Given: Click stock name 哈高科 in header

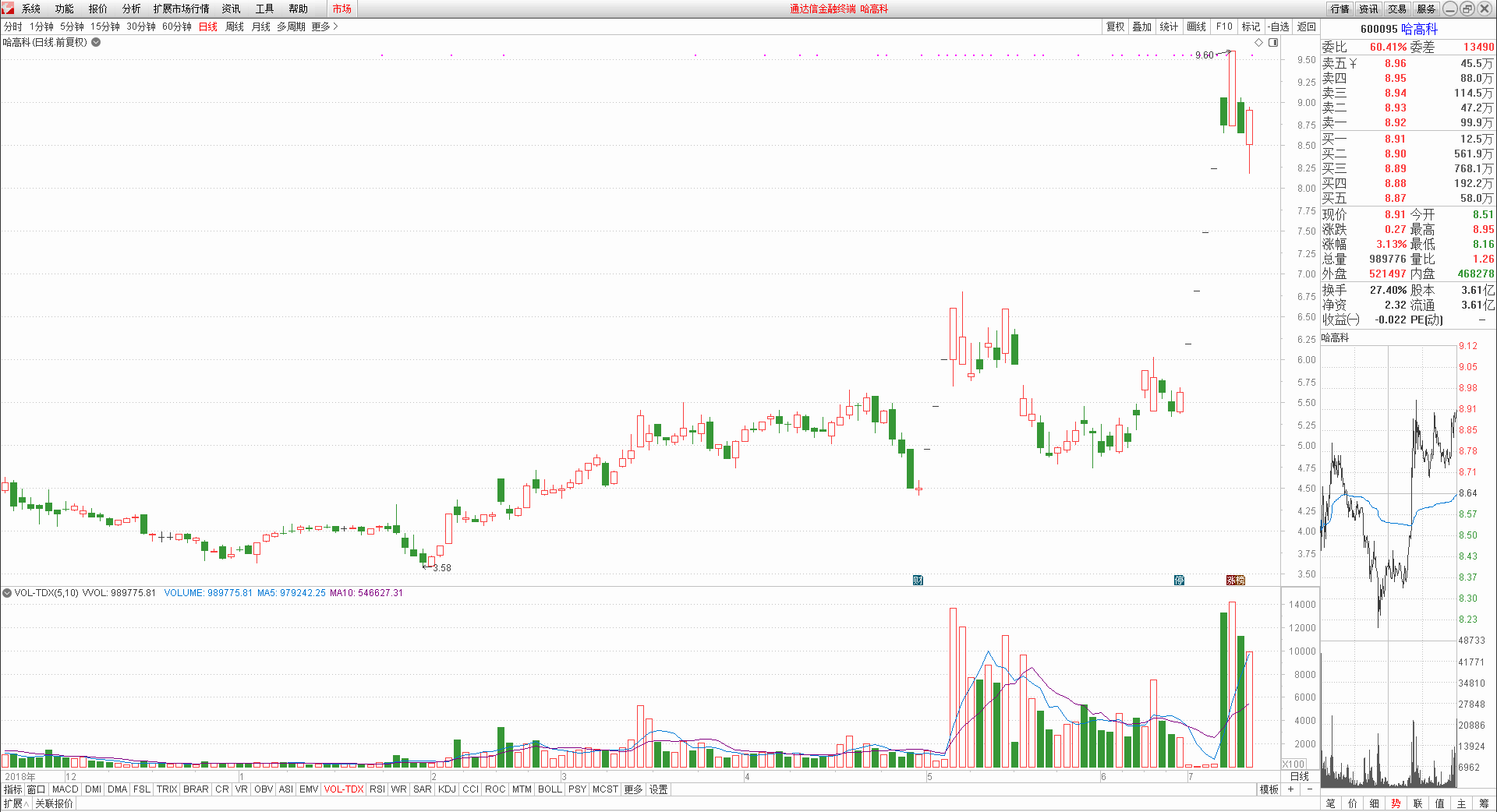Looking at the screenshot, I should [1419, 29].
